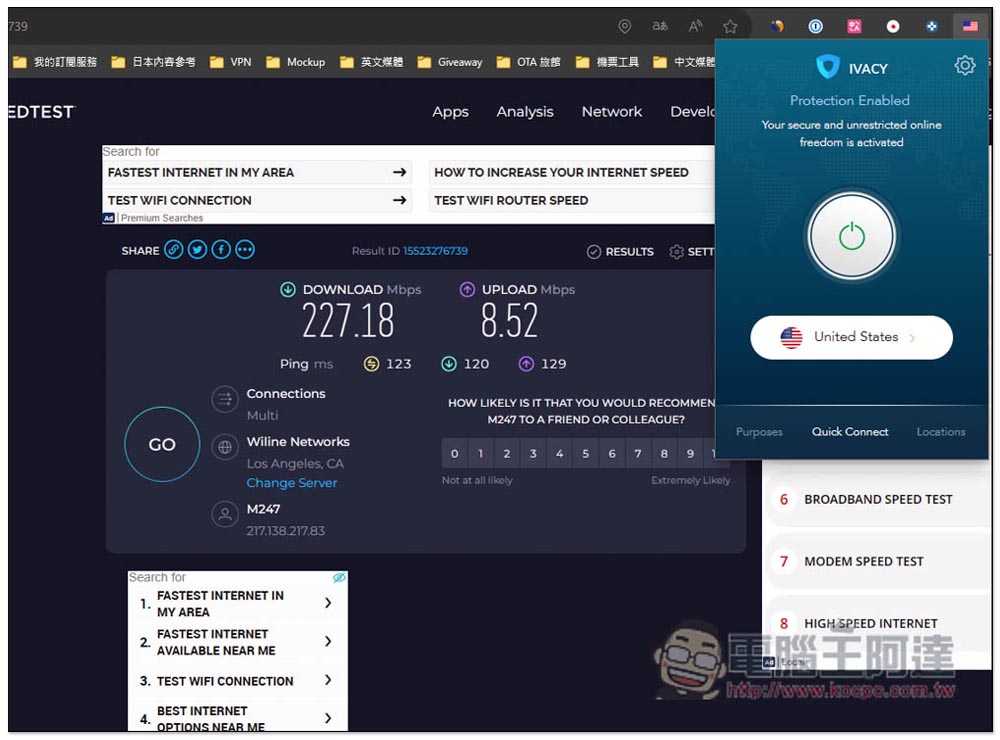Image resolution: width=1000 pixels, height=740 pixels.
Task: Click the upload ping icon showing 129
Action: pyautogui.click(x=526, y=364)
